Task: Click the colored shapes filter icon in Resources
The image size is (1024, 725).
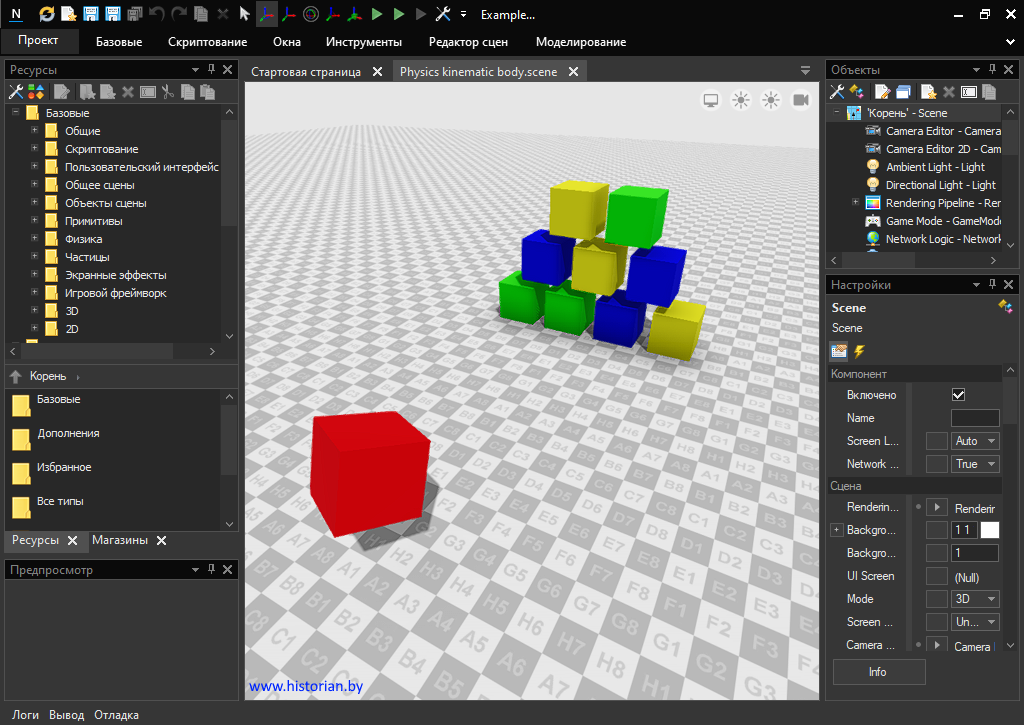Action: tap(35, 92)
